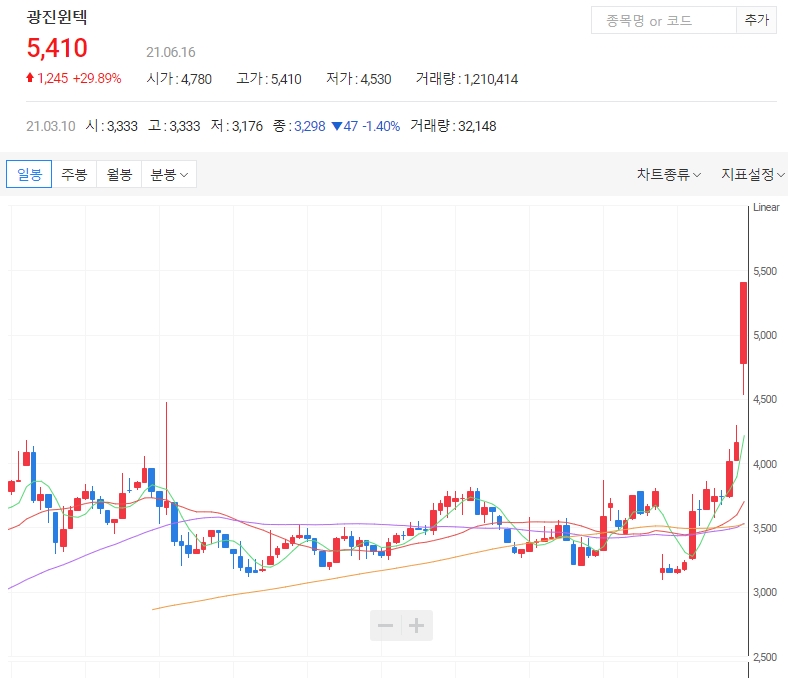This screenshot has width=788, height=678.
Task: Click the closing value 종: 3,298
Action: click(x=299, y=126)
